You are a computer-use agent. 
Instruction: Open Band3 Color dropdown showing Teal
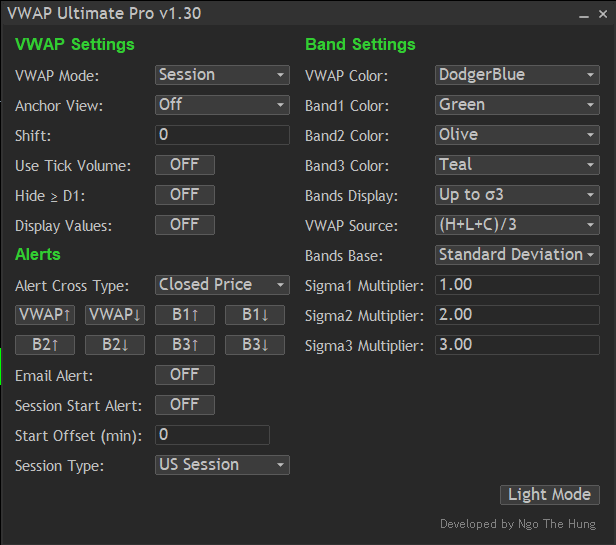click(x=517, y=165)
